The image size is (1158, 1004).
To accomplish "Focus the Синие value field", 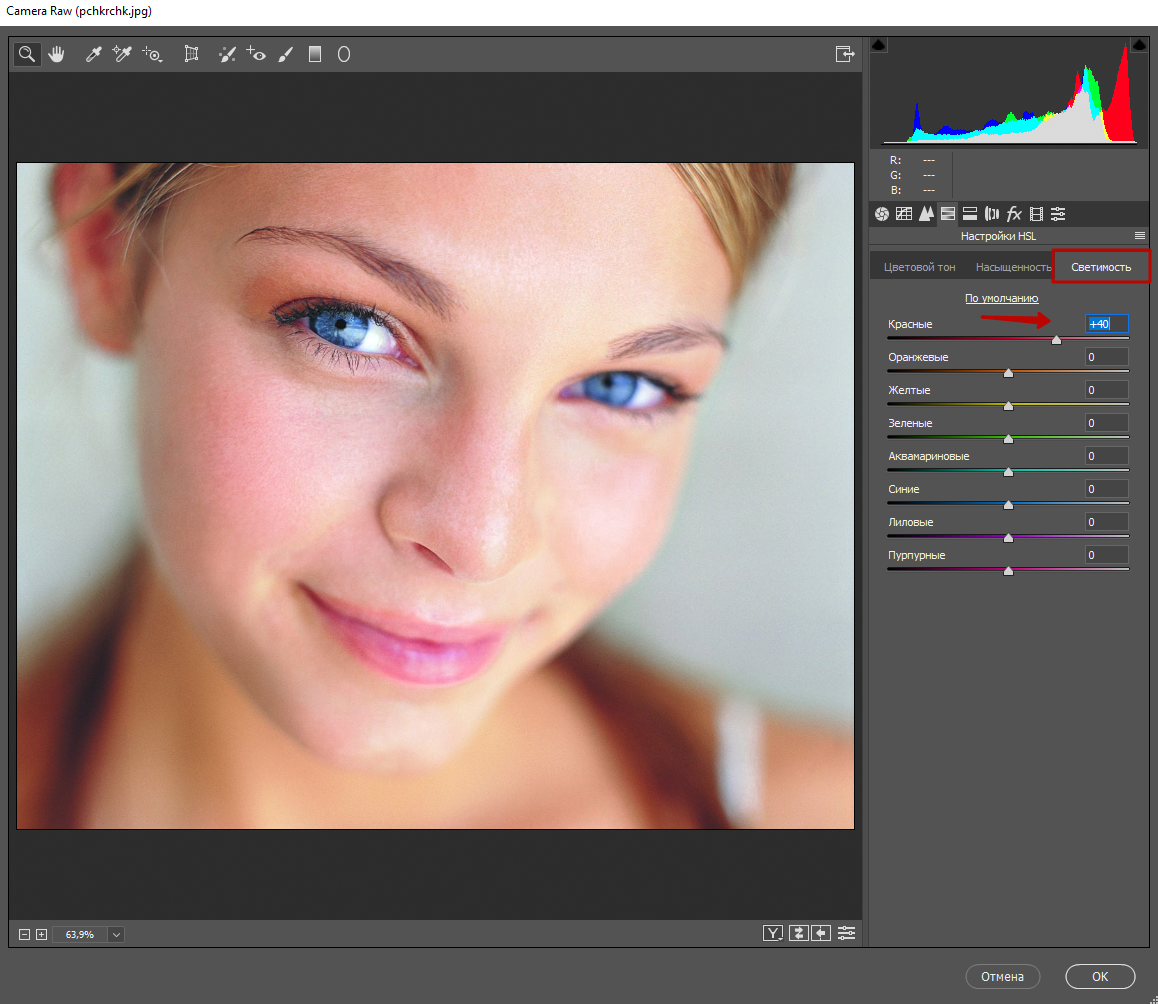I will 1106,489.
